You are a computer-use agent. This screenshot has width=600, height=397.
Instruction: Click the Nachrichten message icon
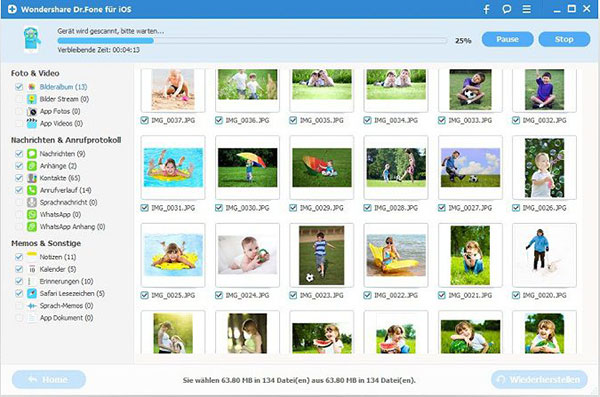coord(32,154)
